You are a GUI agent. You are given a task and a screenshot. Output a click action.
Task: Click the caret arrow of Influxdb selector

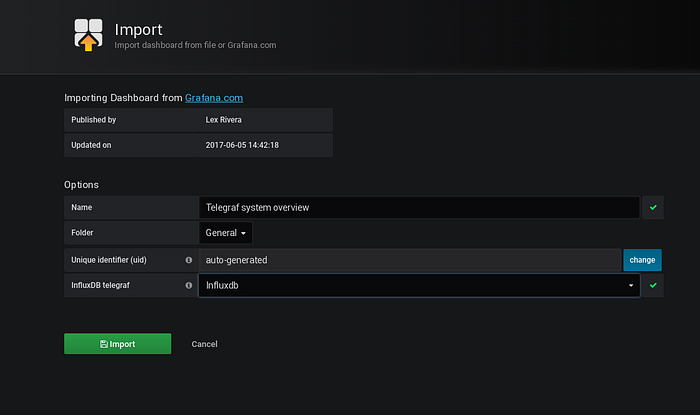click(631, 286)
